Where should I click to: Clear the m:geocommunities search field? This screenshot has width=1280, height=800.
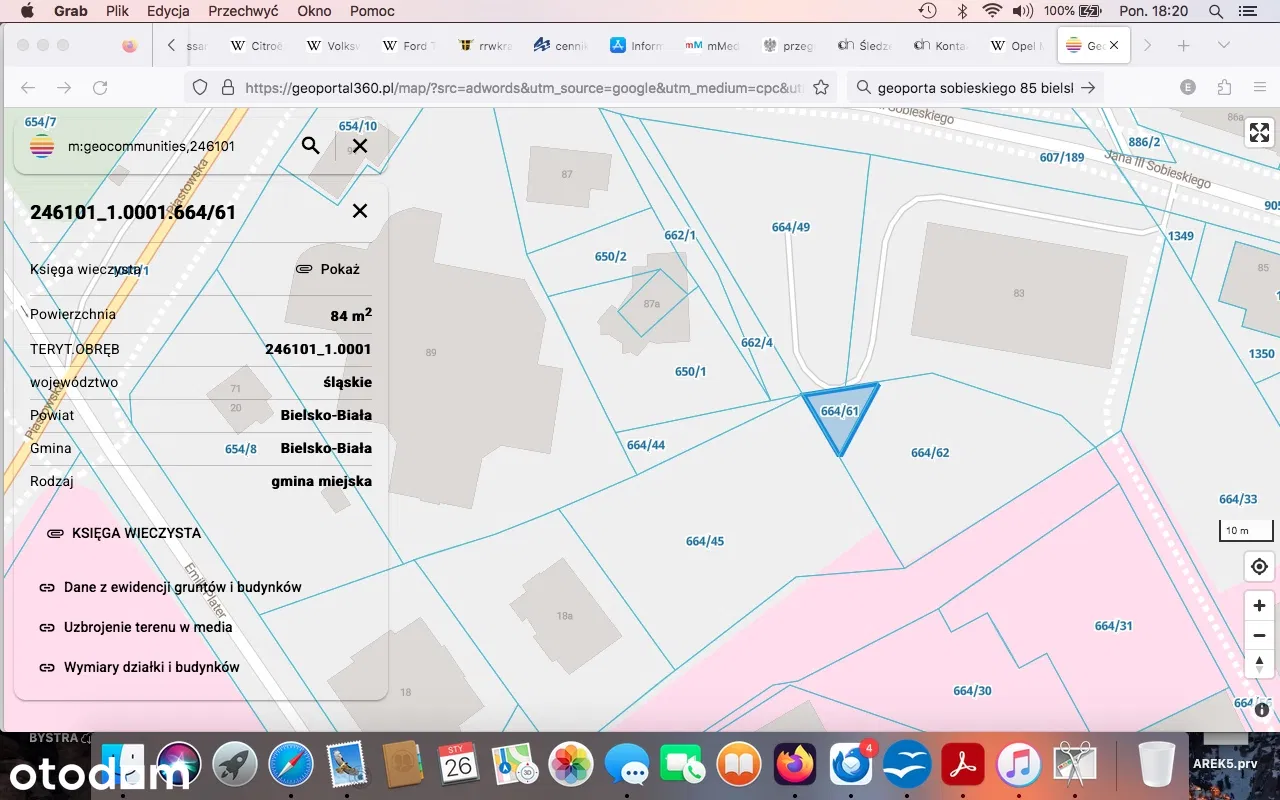[360, 146]
